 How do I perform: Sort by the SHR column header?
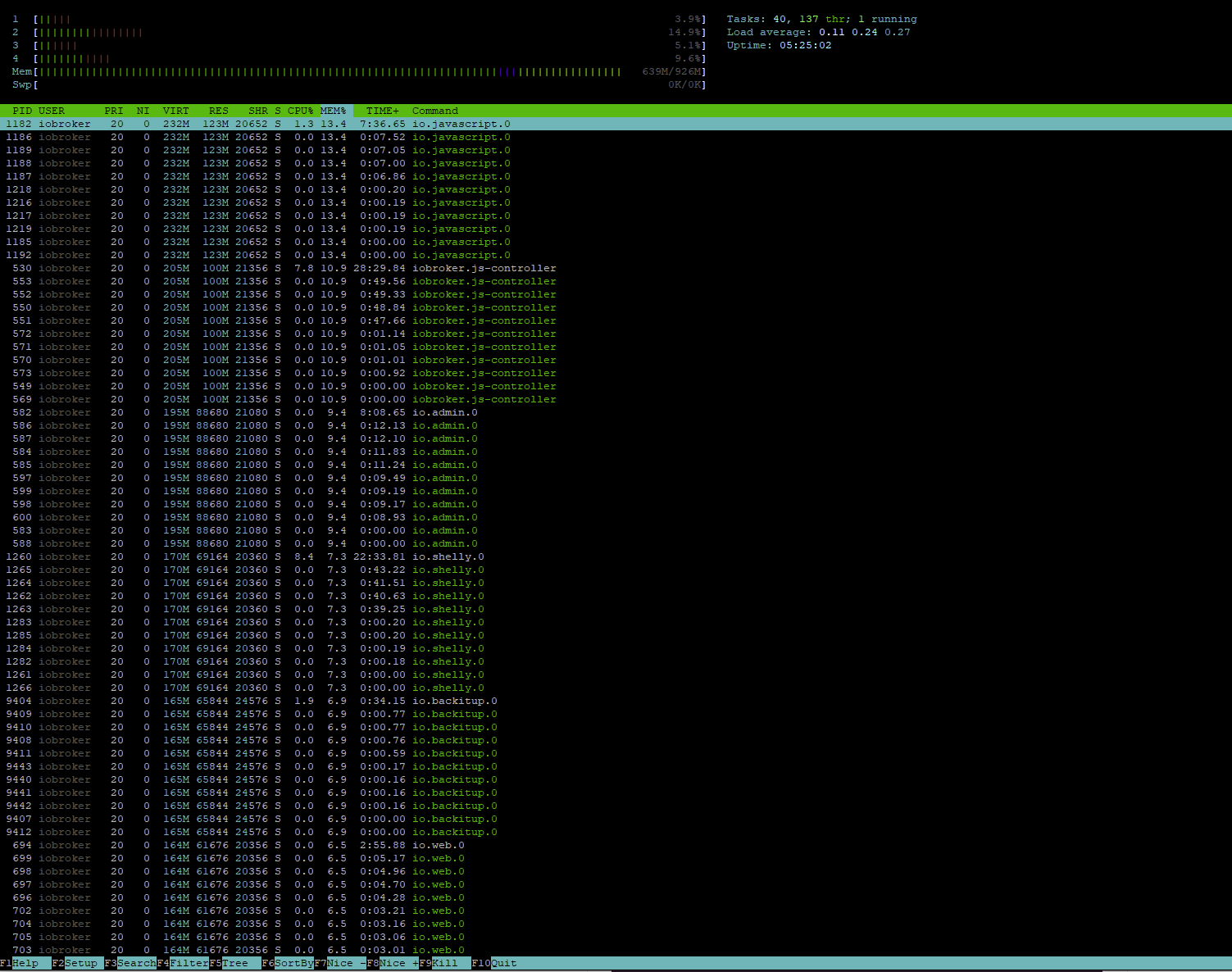[258, 111]
